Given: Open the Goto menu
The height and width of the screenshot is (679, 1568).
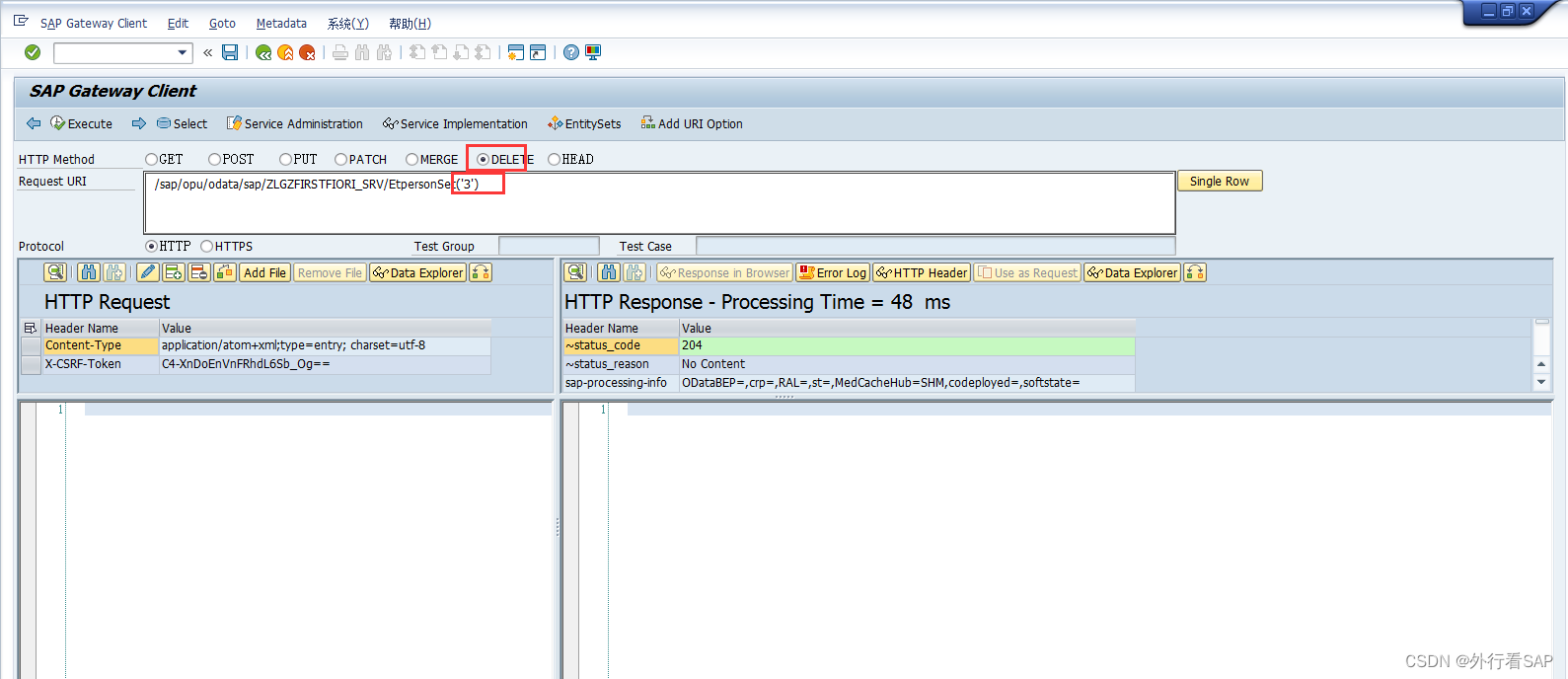Looking at the screenshot, I should click(222, 23).
